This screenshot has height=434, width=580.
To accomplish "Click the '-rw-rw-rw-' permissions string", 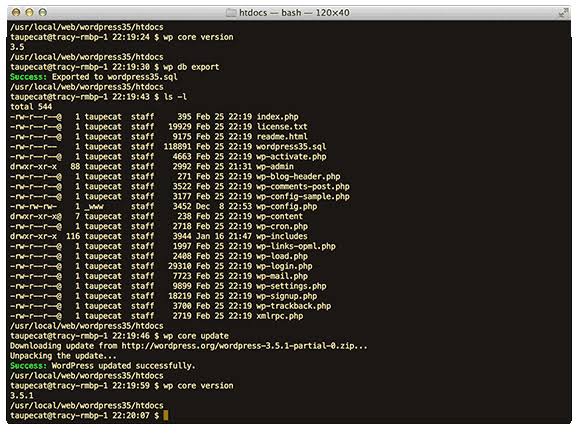I will pyautogui.click(x=33, y=206).
